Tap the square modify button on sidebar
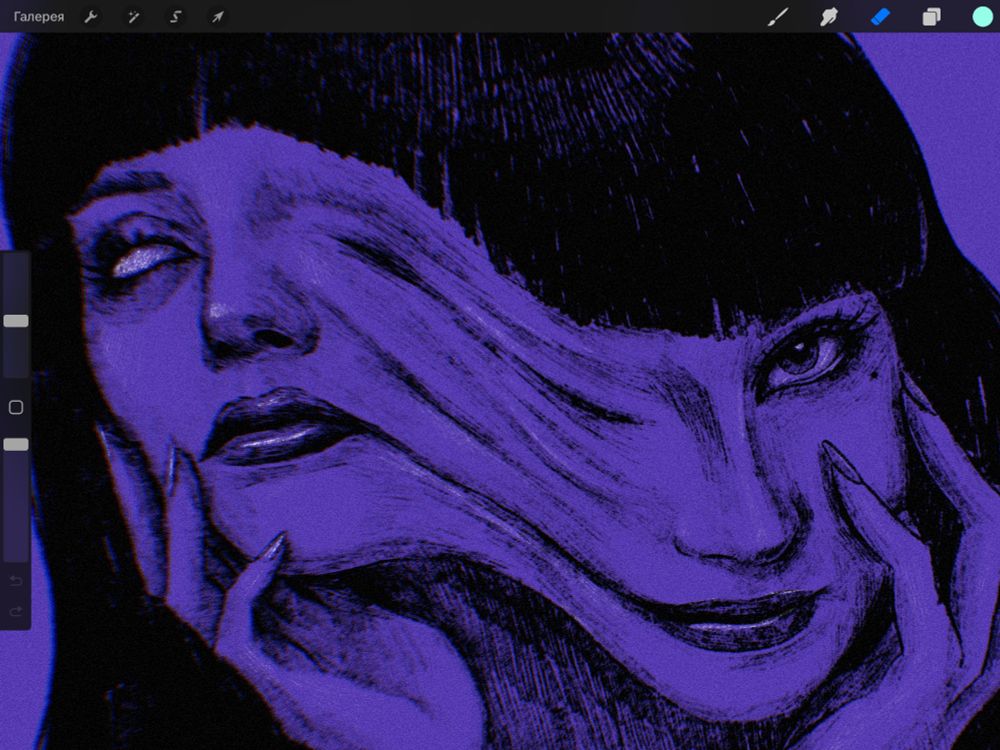The height and width of the screenshot is (750, 1000). [x=16, y=408]
